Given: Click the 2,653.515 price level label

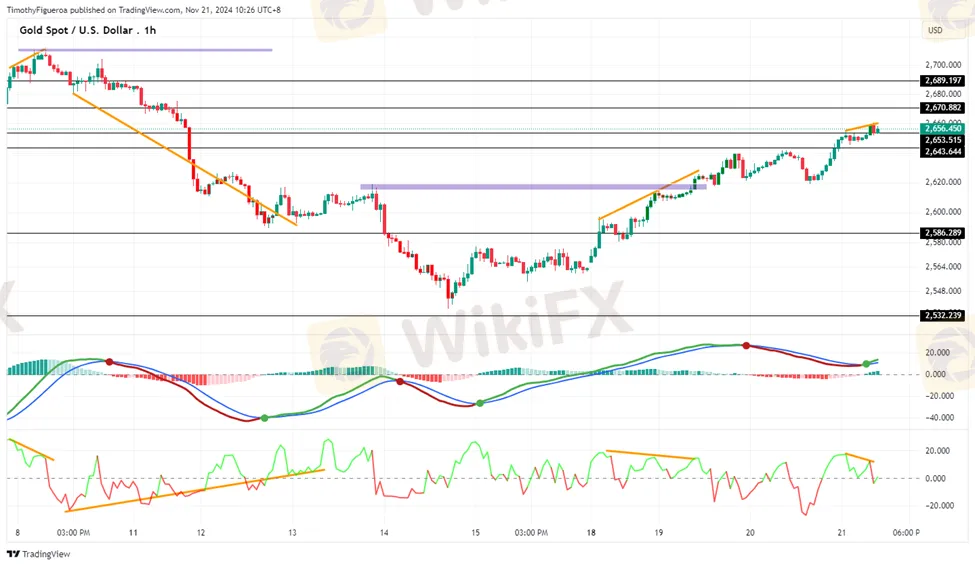Looking at the screenshot, I should point(943,140).
